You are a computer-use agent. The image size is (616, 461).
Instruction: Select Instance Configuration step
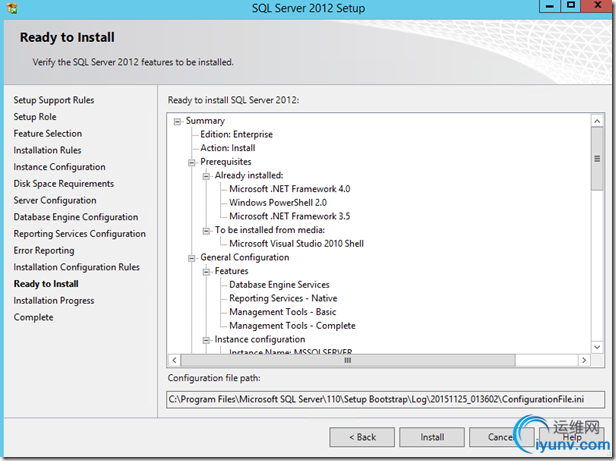point(59,167)
